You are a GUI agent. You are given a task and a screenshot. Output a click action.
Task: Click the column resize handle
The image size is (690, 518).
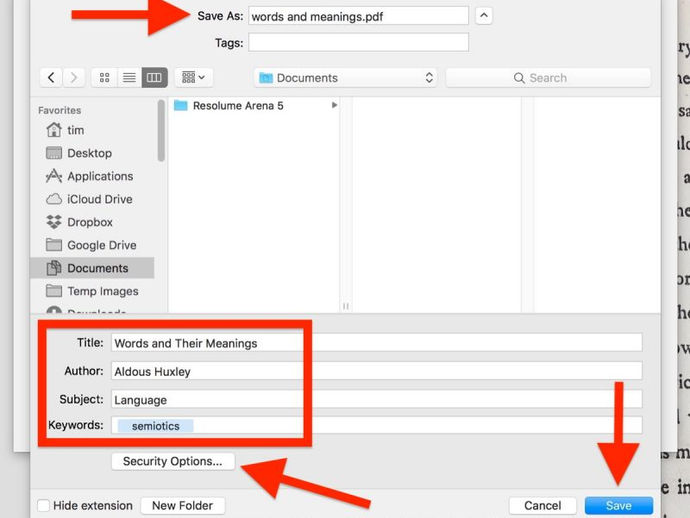tap(346, 306)
